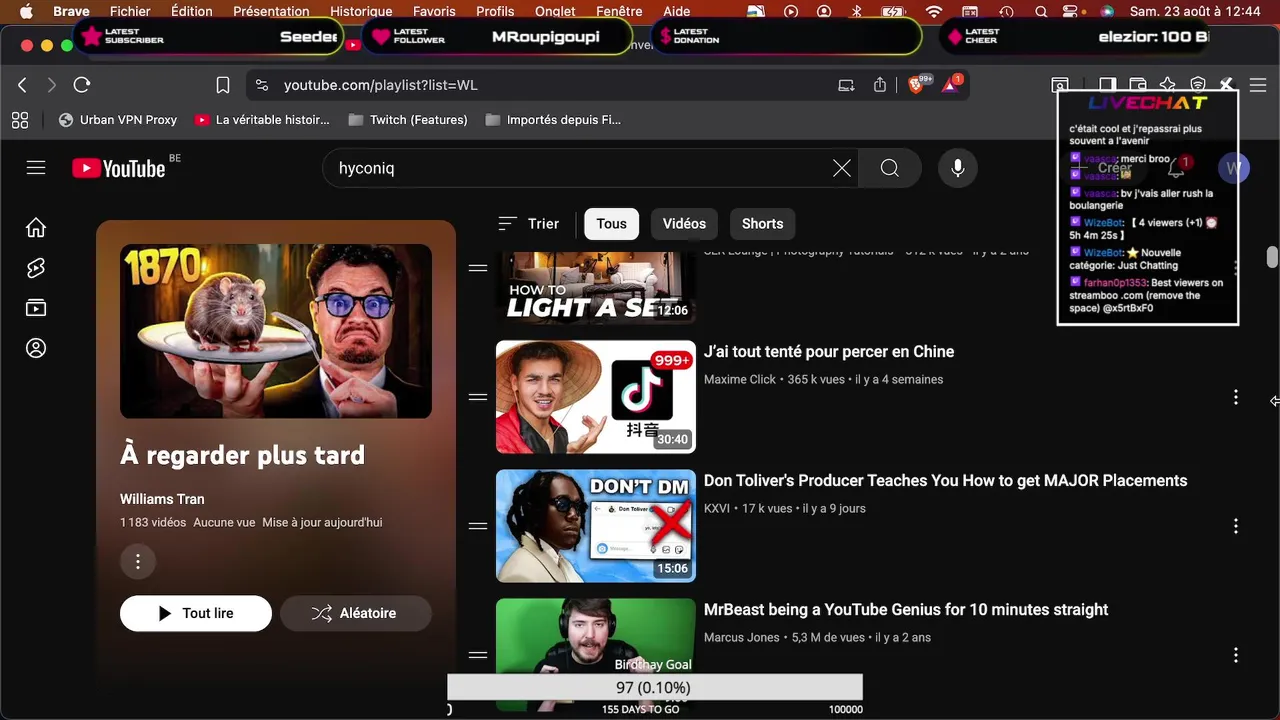Screen dimensions: 1280x720
Task: Click the install app icon in address bar
Action: [x=846, y=85]
